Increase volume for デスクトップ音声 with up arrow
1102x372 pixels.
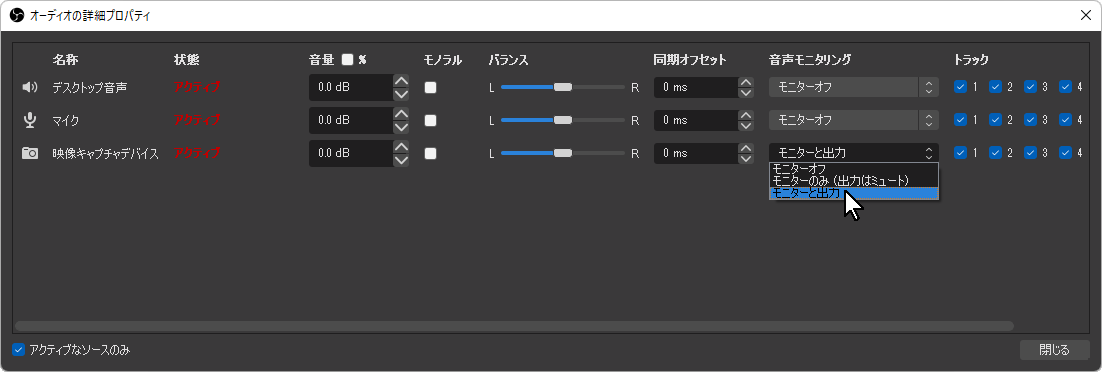pos(401,81)
